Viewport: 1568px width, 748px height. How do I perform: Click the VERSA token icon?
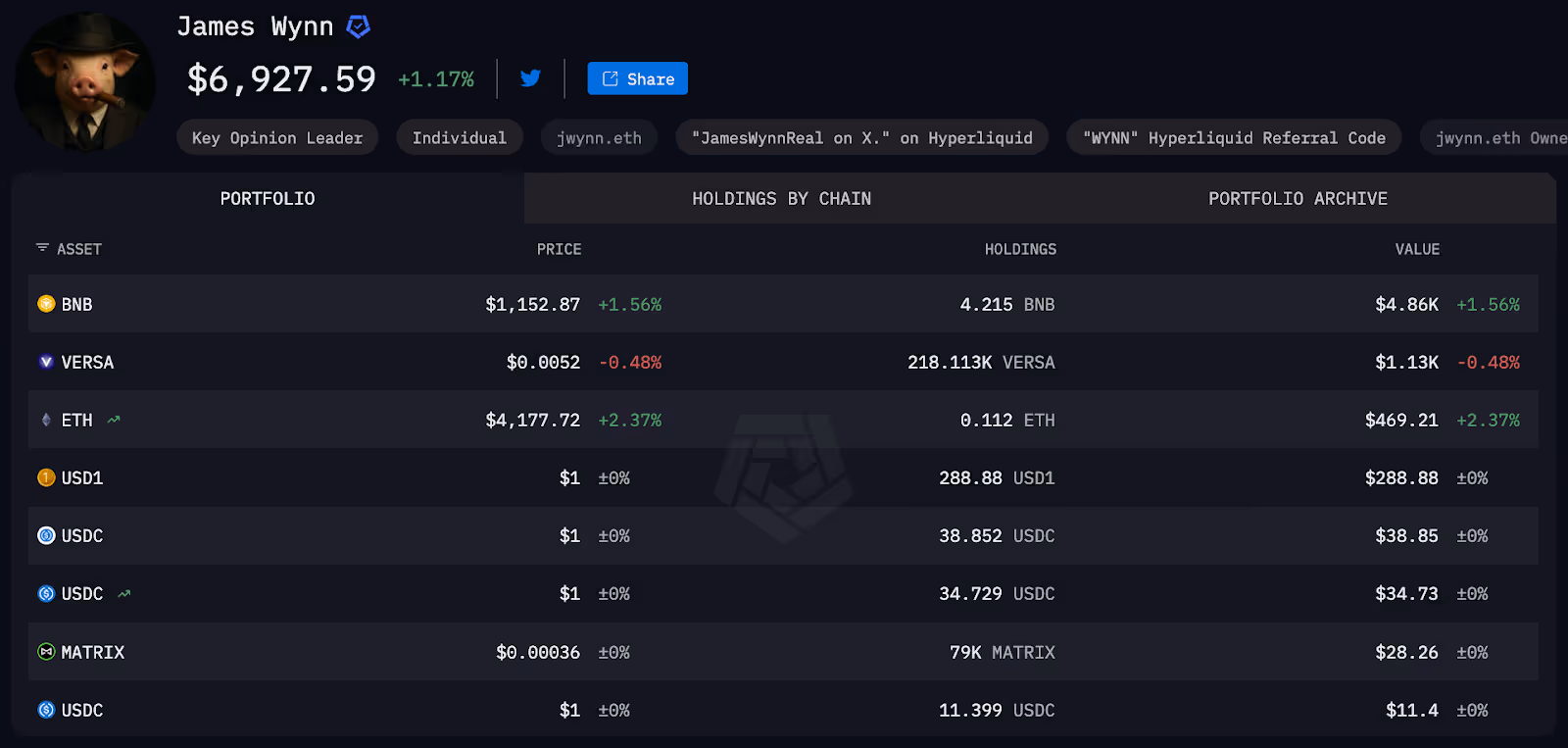click(46, 362)
